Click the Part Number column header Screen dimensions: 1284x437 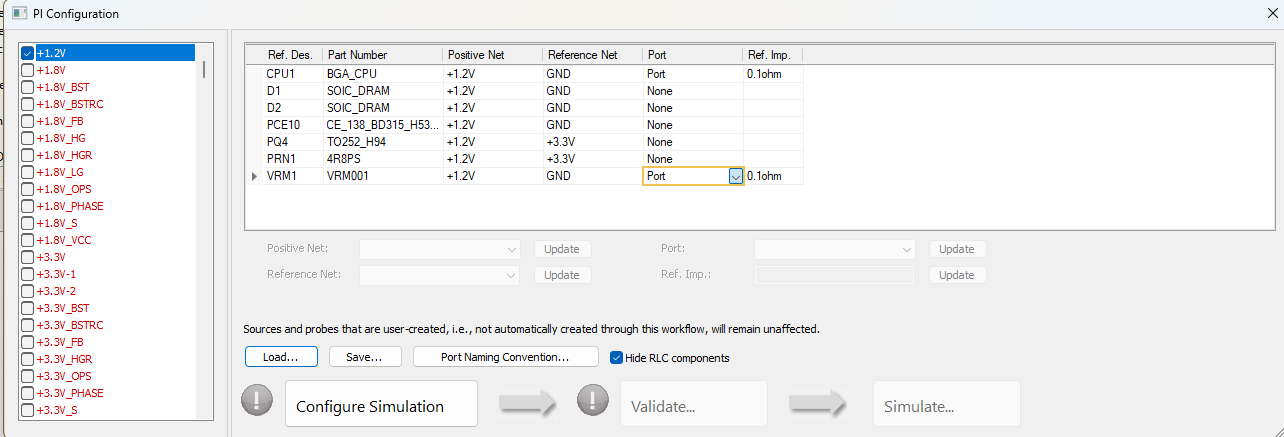381,54
